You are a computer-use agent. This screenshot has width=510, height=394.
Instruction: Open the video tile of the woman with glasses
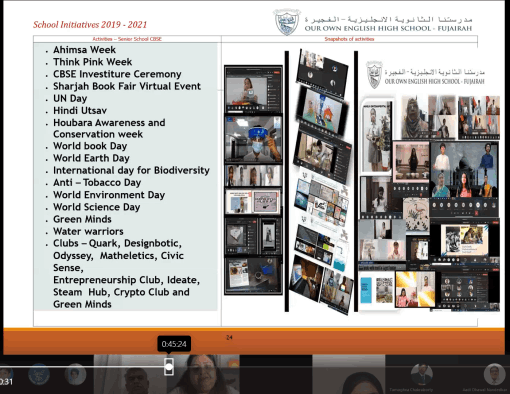(x=204, y=374)
